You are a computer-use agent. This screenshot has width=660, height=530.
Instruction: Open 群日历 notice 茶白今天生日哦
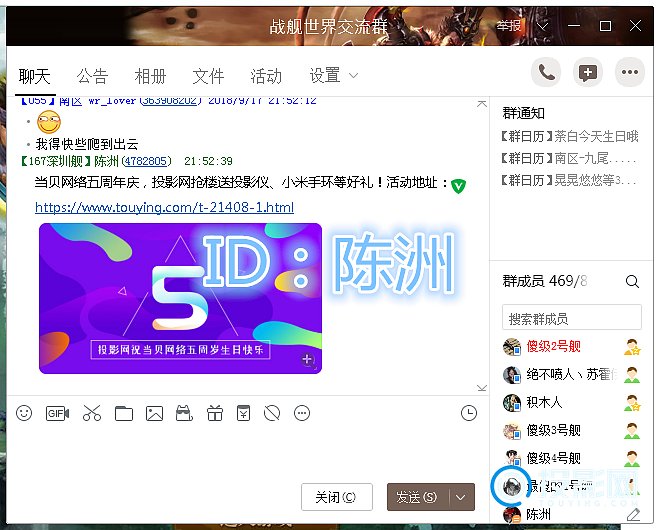tap(570, 136)
